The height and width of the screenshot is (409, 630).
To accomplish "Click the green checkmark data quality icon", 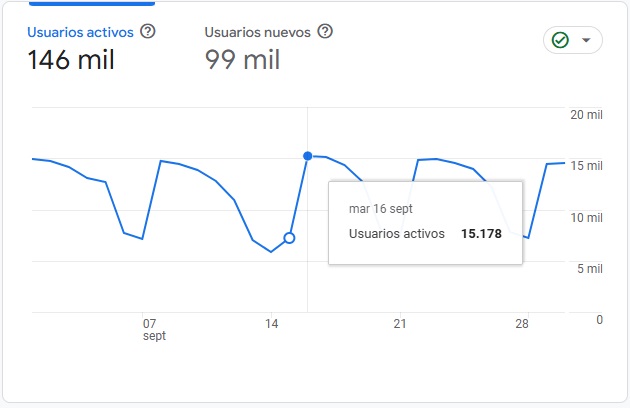I will point(561,40).
